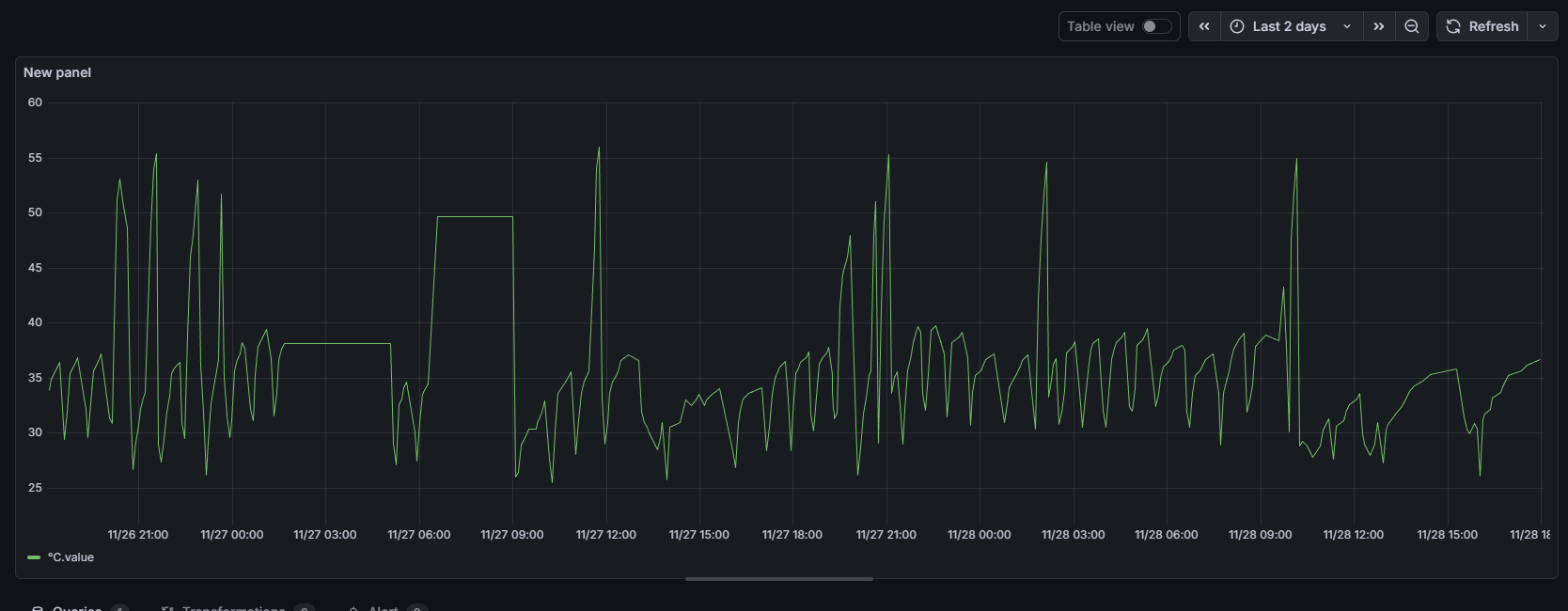Shift time range forward with double-right arrows
Image resolution: width=1568 pixels, height=611 pixels.
pos(1378,26)
